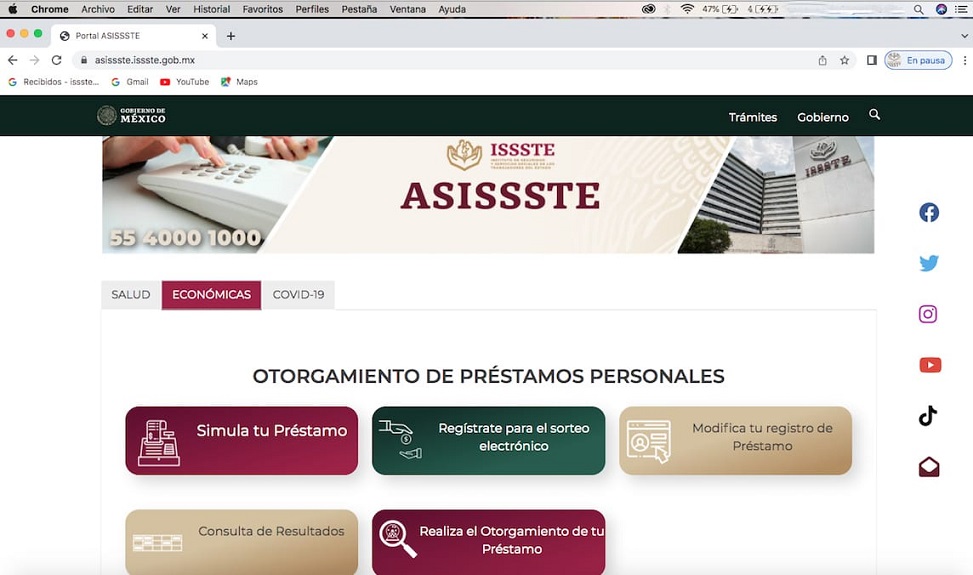Switch to the SALUD tab
The image size is (973, 575).
[x=131, y=295]
